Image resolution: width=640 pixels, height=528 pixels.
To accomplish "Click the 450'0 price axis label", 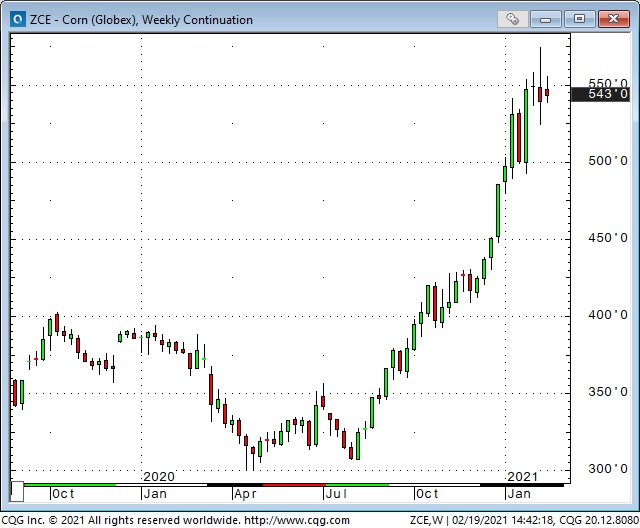I will point(607,238).
